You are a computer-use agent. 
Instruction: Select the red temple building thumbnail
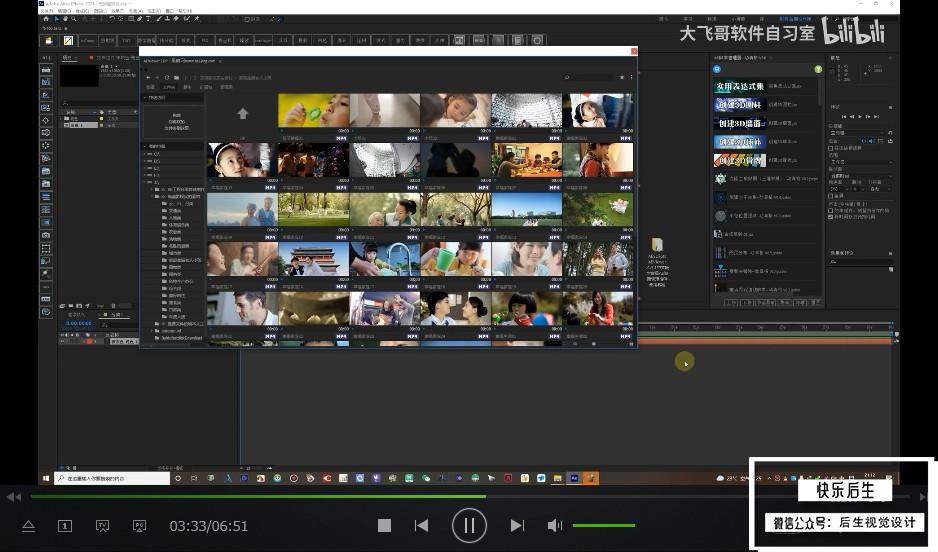coord(313,259)
